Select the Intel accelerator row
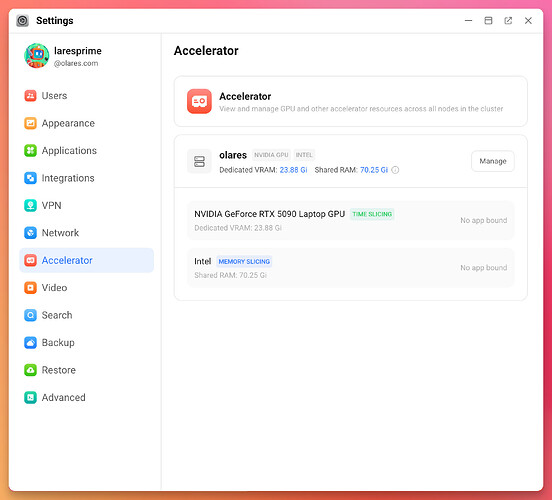 351,268
